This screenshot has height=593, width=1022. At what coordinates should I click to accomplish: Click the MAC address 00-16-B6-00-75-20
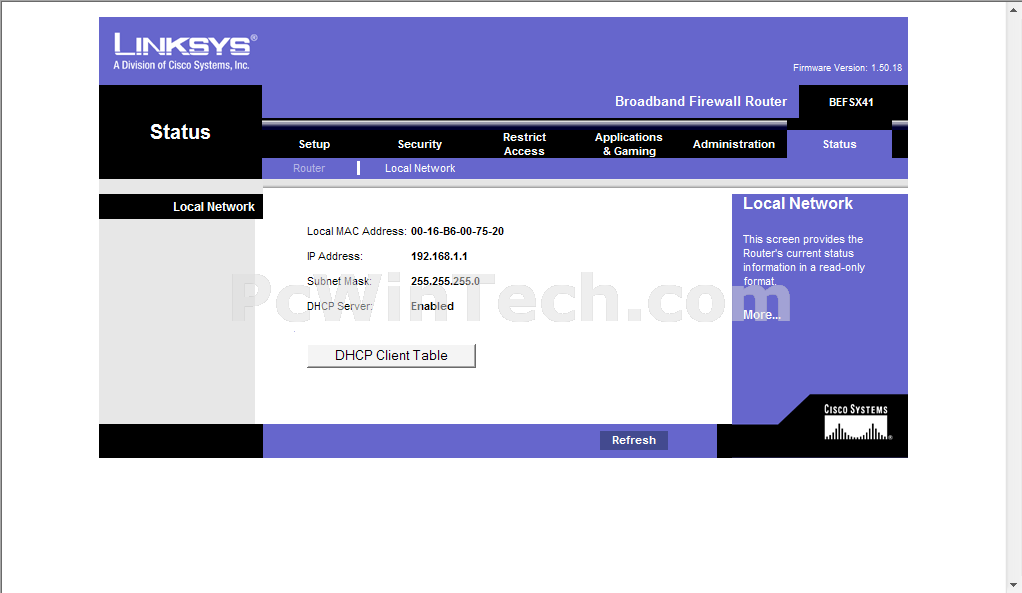[x=457, y=231]
